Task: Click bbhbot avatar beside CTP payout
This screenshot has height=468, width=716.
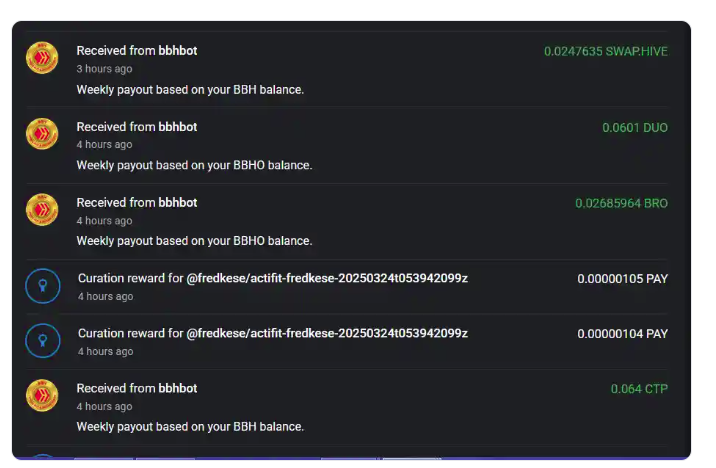Action: tap(42, 395)
